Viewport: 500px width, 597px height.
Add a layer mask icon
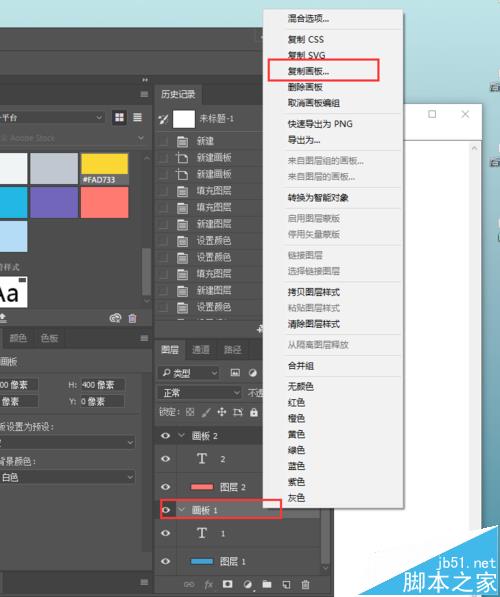(228, 584)
